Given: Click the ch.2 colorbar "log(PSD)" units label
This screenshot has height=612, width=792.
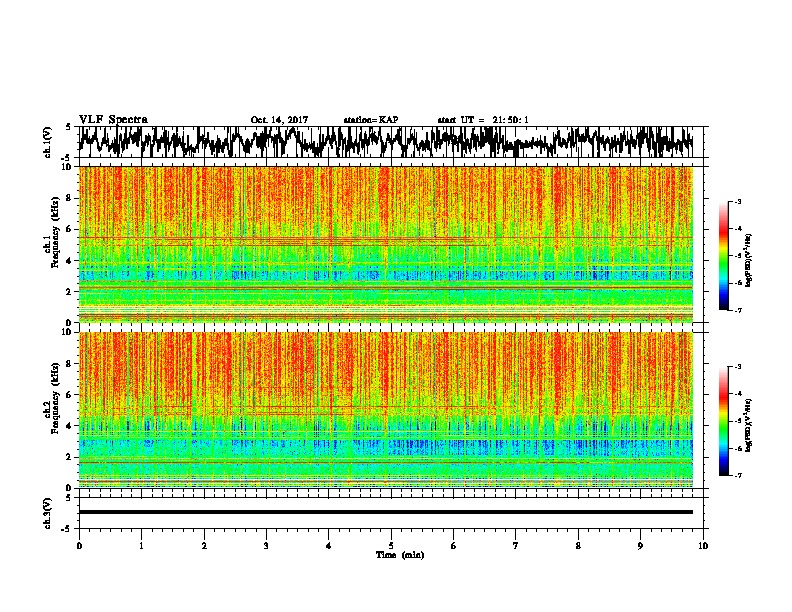Looking at the screenshot, I should (749, 425).
